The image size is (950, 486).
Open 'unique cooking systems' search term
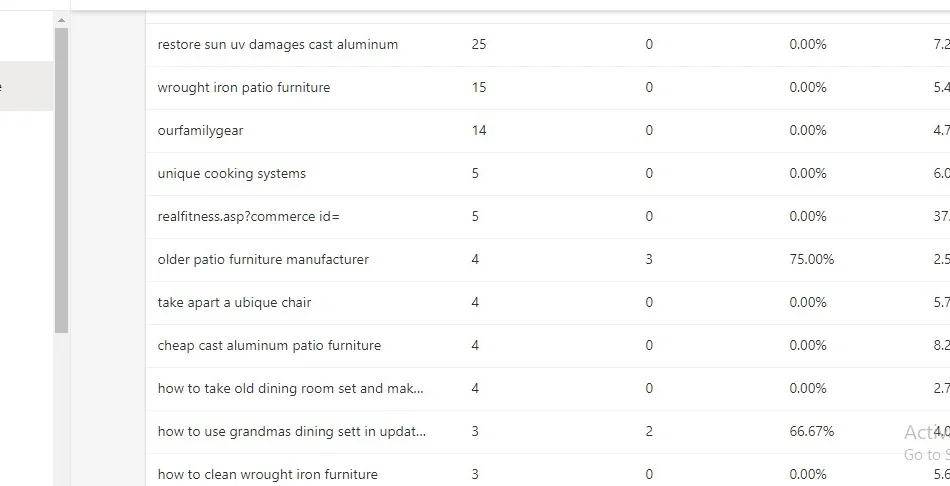(232, 174)
